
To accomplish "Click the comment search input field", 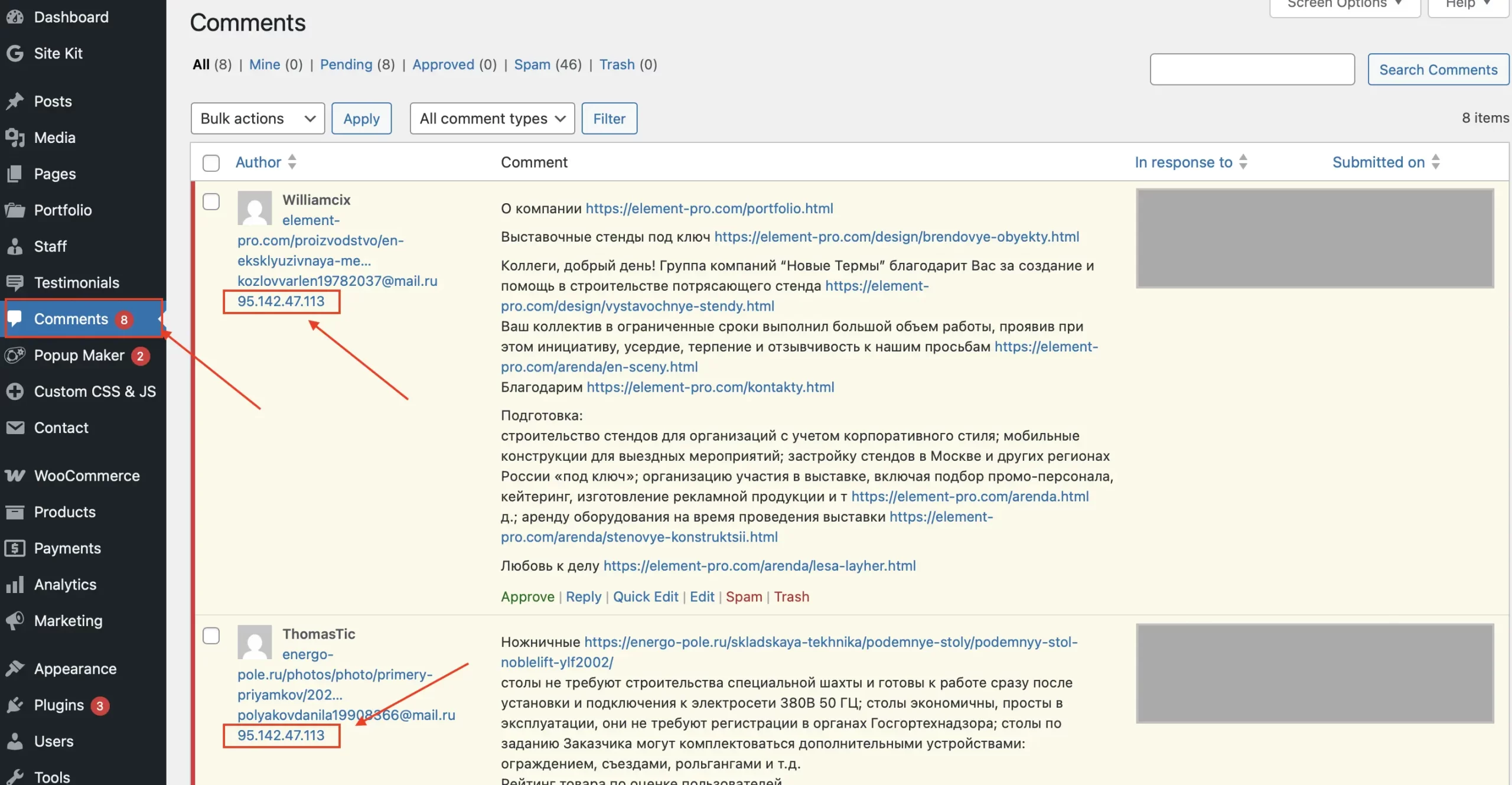I will click(1252, 69).
